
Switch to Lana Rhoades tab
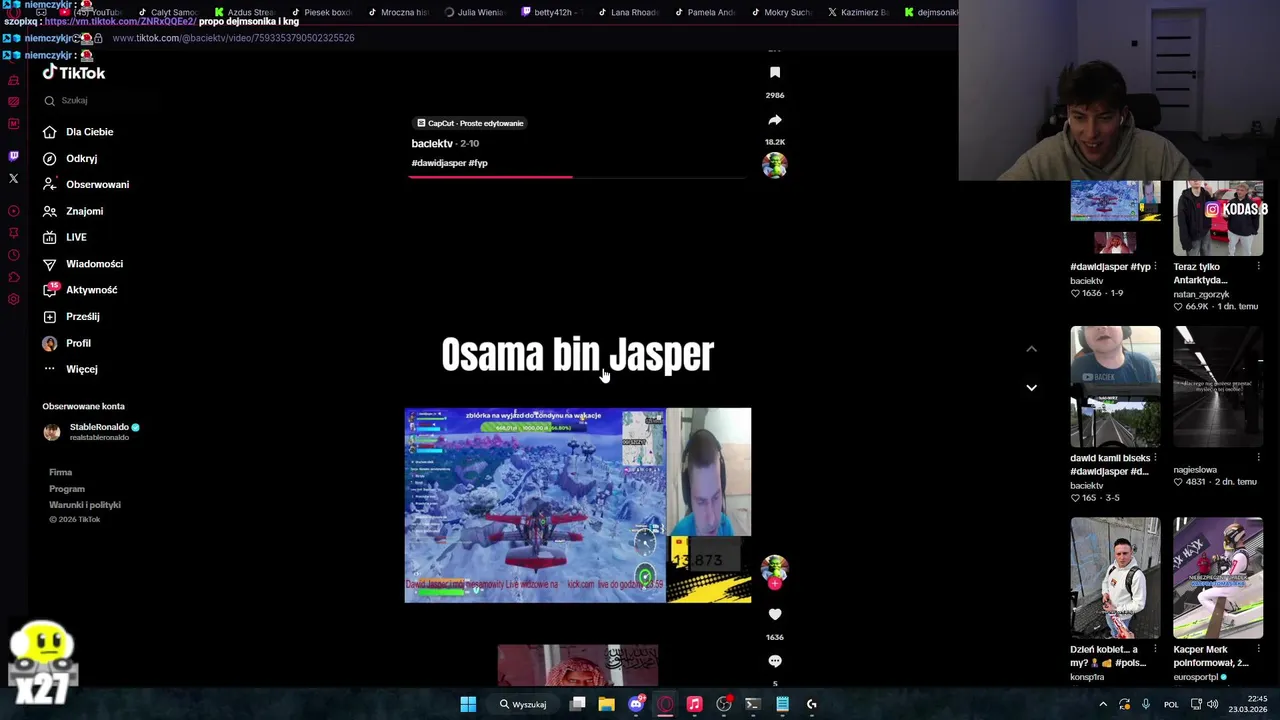click(630, 12)
